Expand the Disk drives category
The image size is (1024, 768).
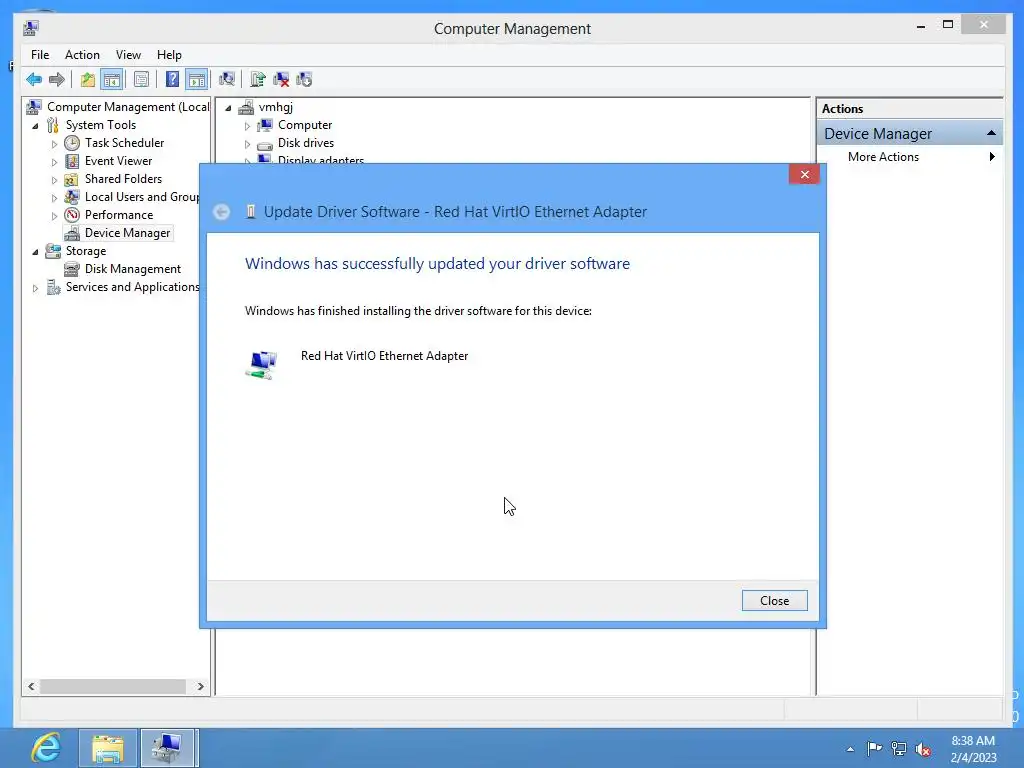[x=248, y=144]
